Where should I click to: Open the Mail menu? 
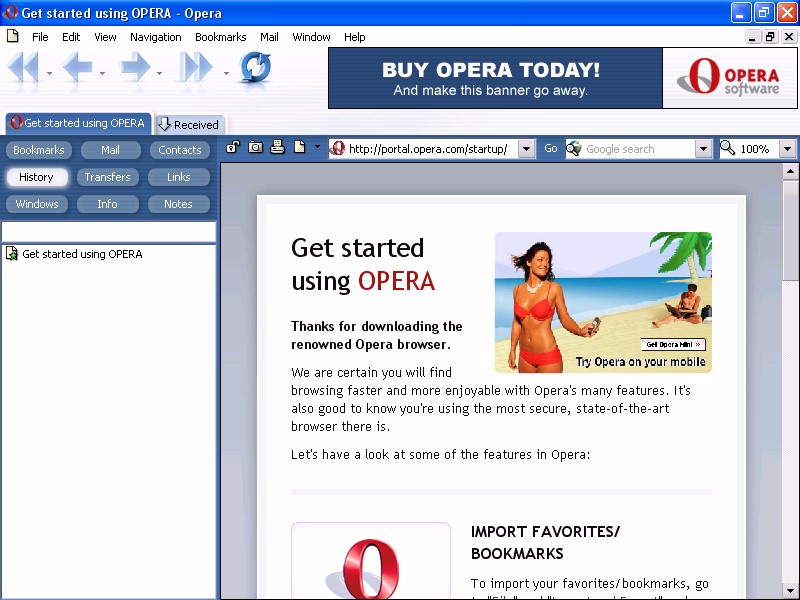269,37
